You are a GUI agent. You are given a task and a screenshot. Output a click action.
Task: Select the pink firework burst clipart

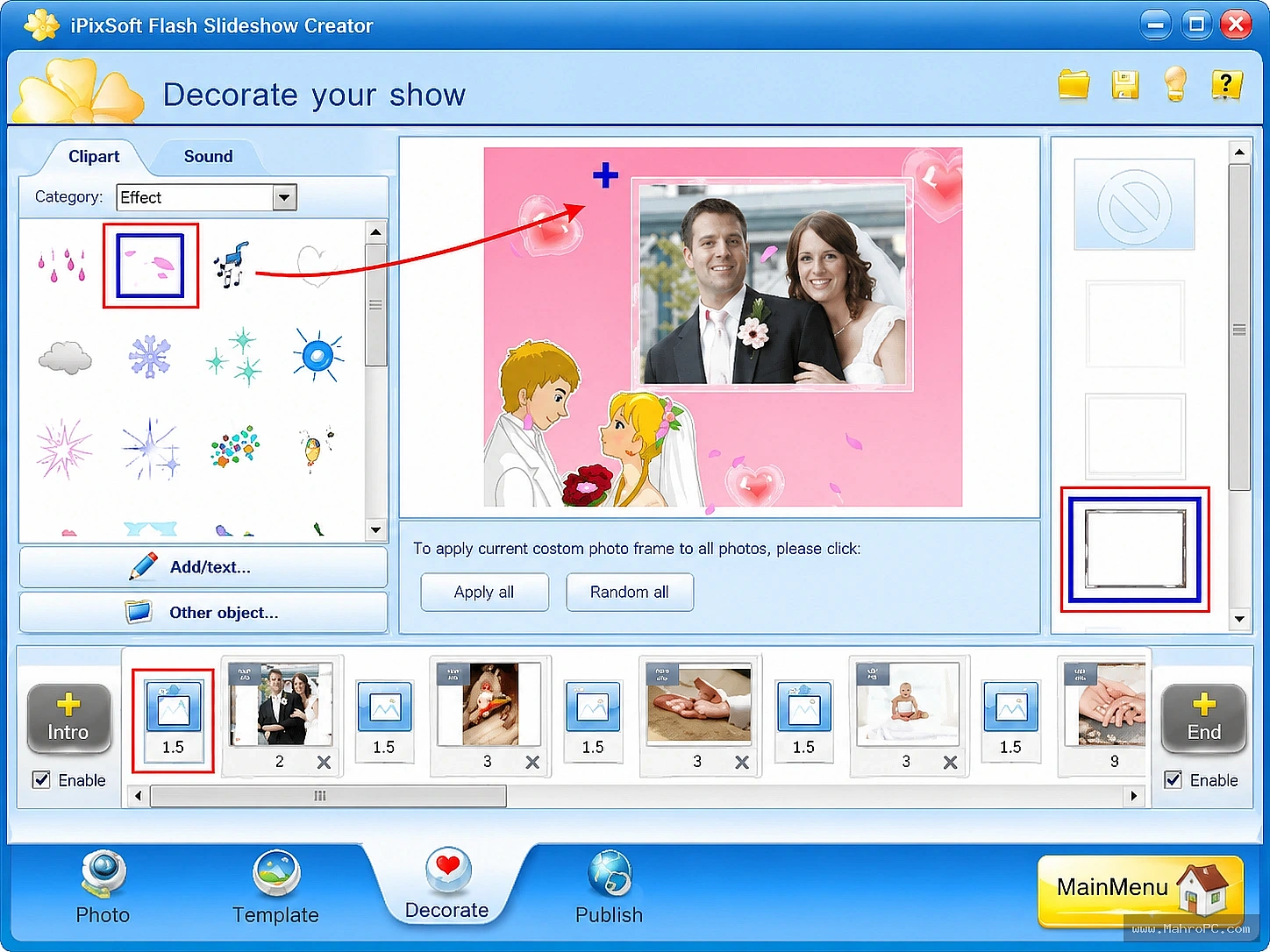tap(64, 449)
